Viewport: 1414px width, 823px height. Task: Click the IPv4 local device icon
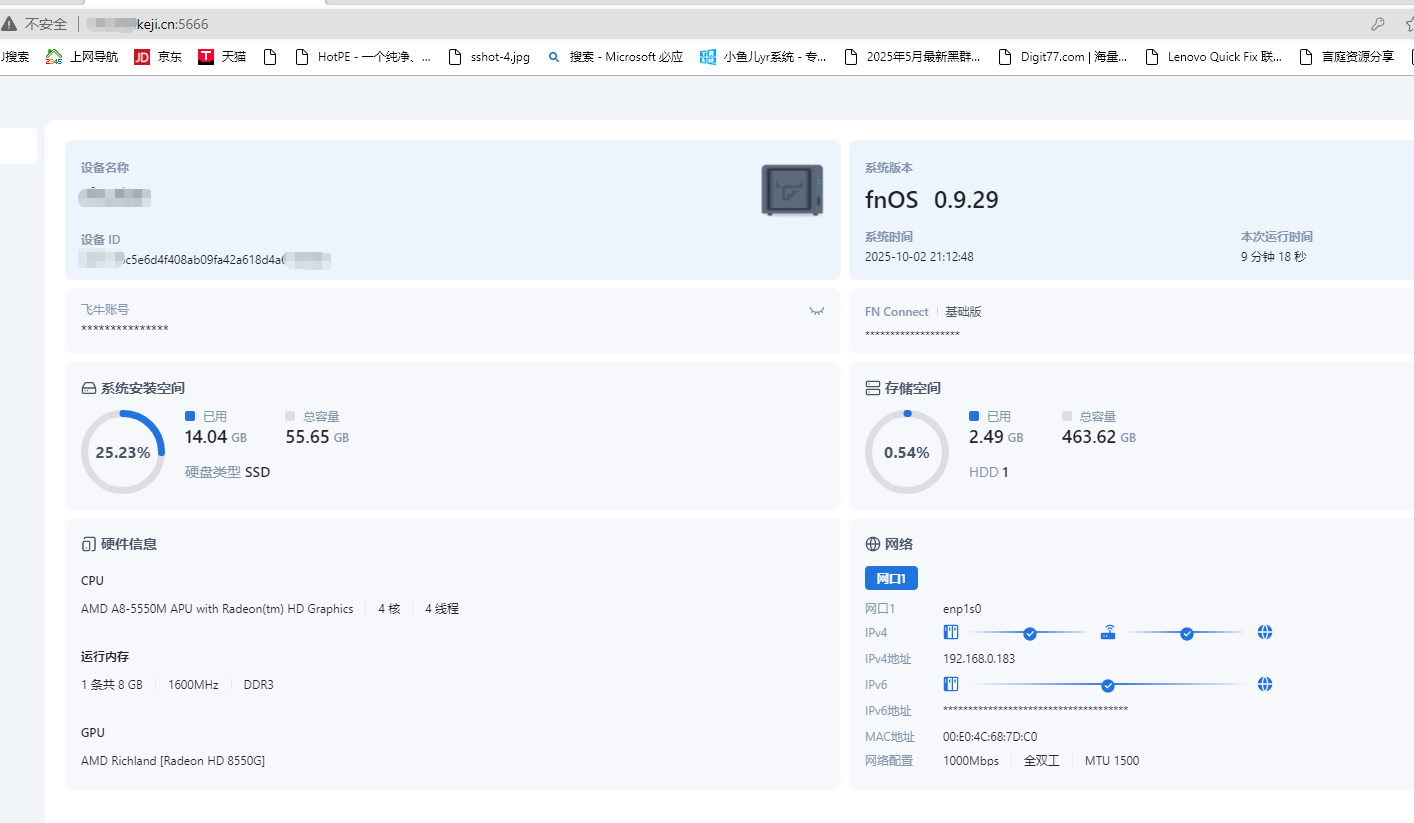pos(951,633)
